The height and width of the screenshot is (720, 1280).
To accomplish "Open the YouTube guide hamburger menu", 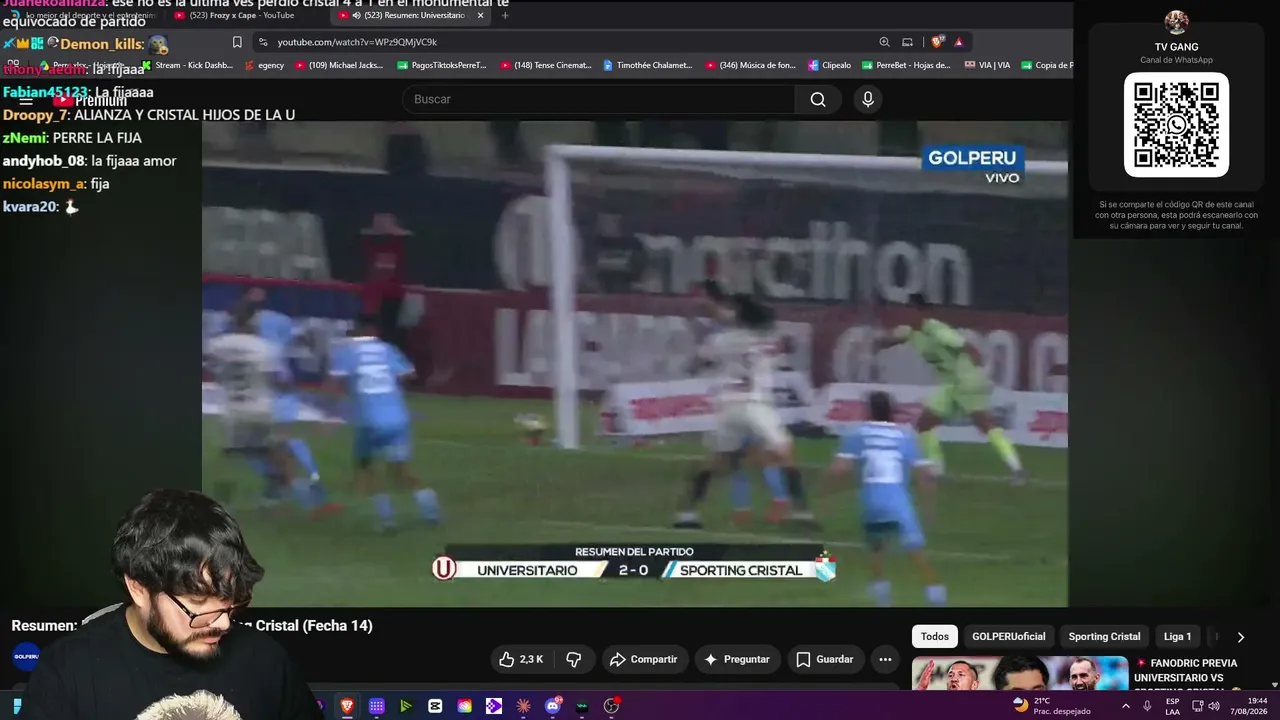I will pyautogui.click(x=27, y=100).
